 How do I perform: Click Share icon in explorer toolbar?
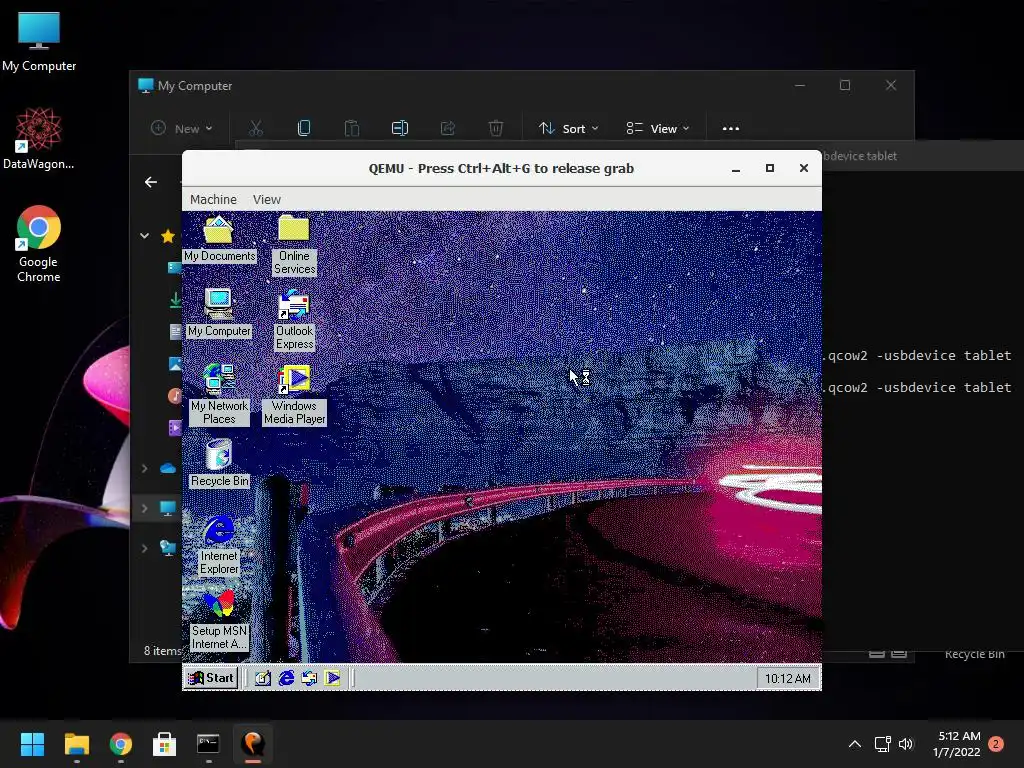tap(447, 129)
